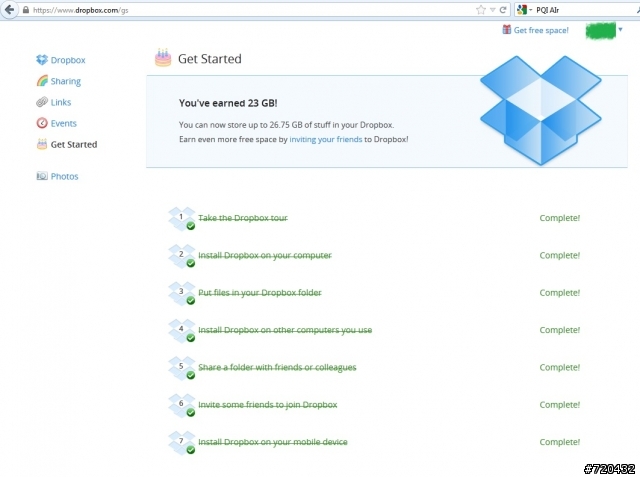The image size is (640, 477).
Task: Open the bookmark dropdown arrow beside star
Action: pyautogui.click(x=492, y=10)
